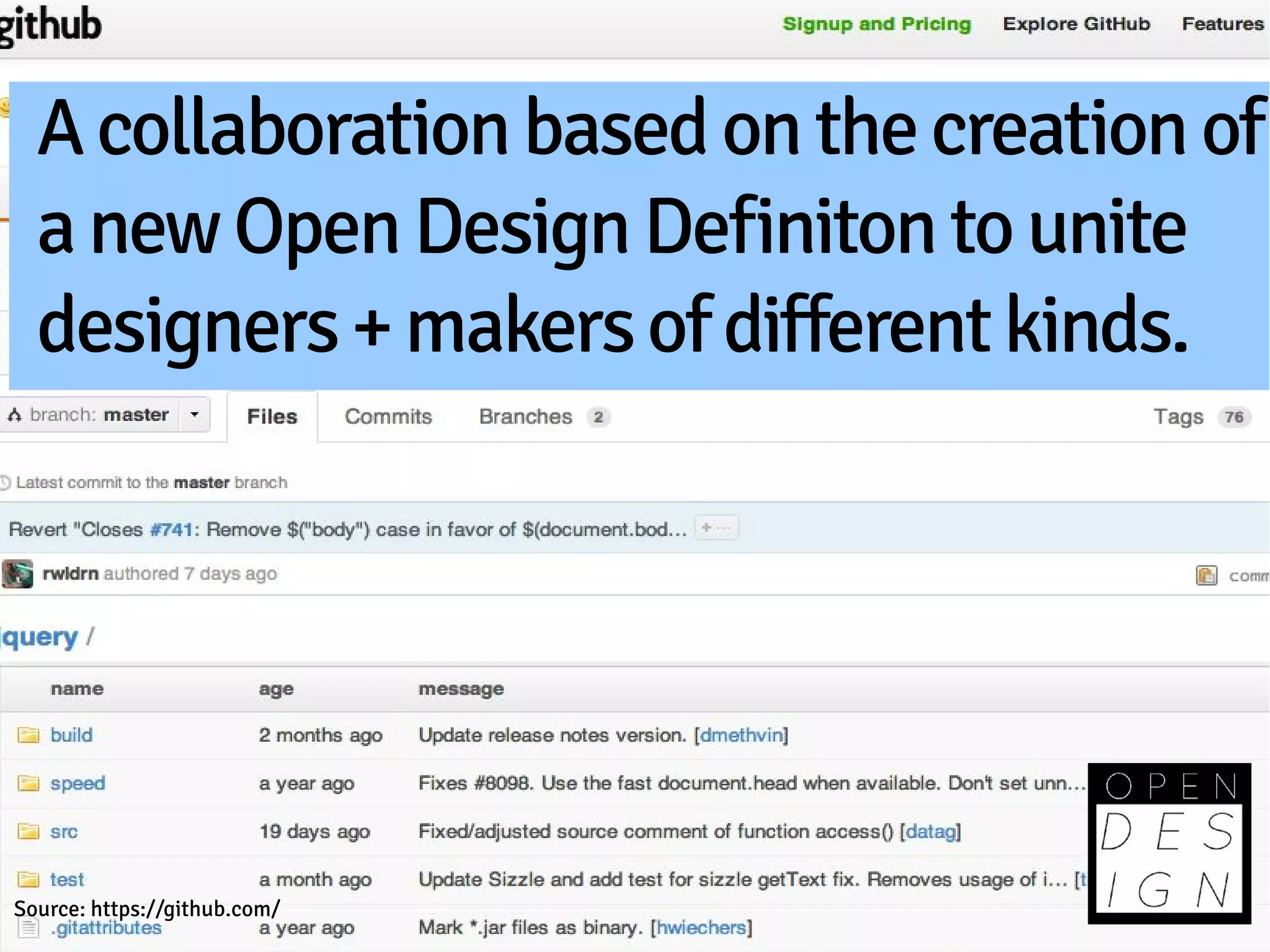The width and height of the screenshot is (1270, 952).
Task: Switch to the Commits tab
Action: (x=388, y=416)
